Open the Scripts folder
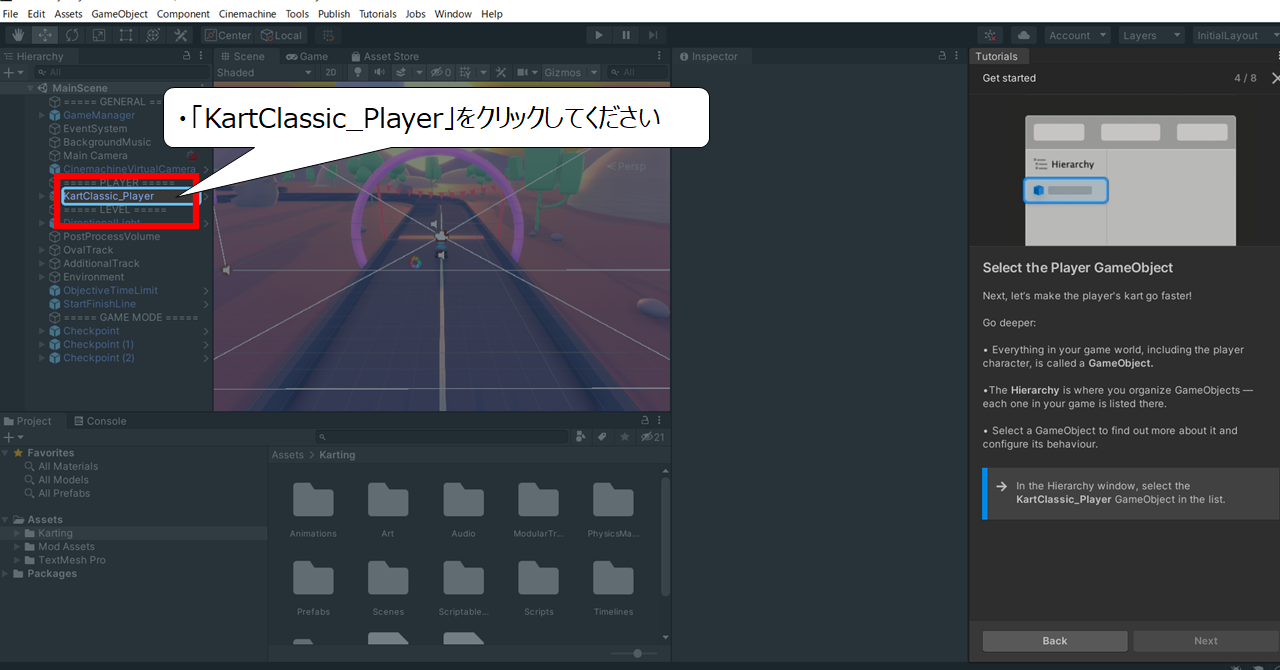 tap(538, 588)
